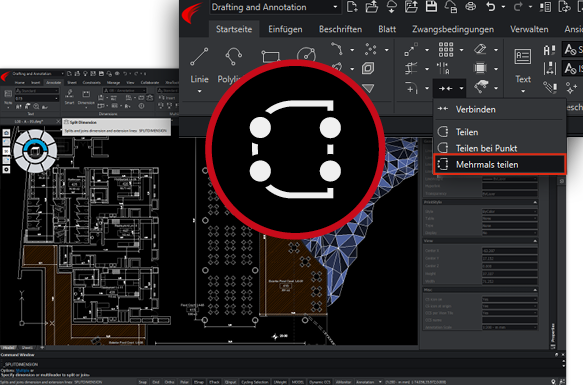Screen dimensions: 583x385
Task: Click the cloud download icon in front toolbar
Action: (x=391, y=7)
